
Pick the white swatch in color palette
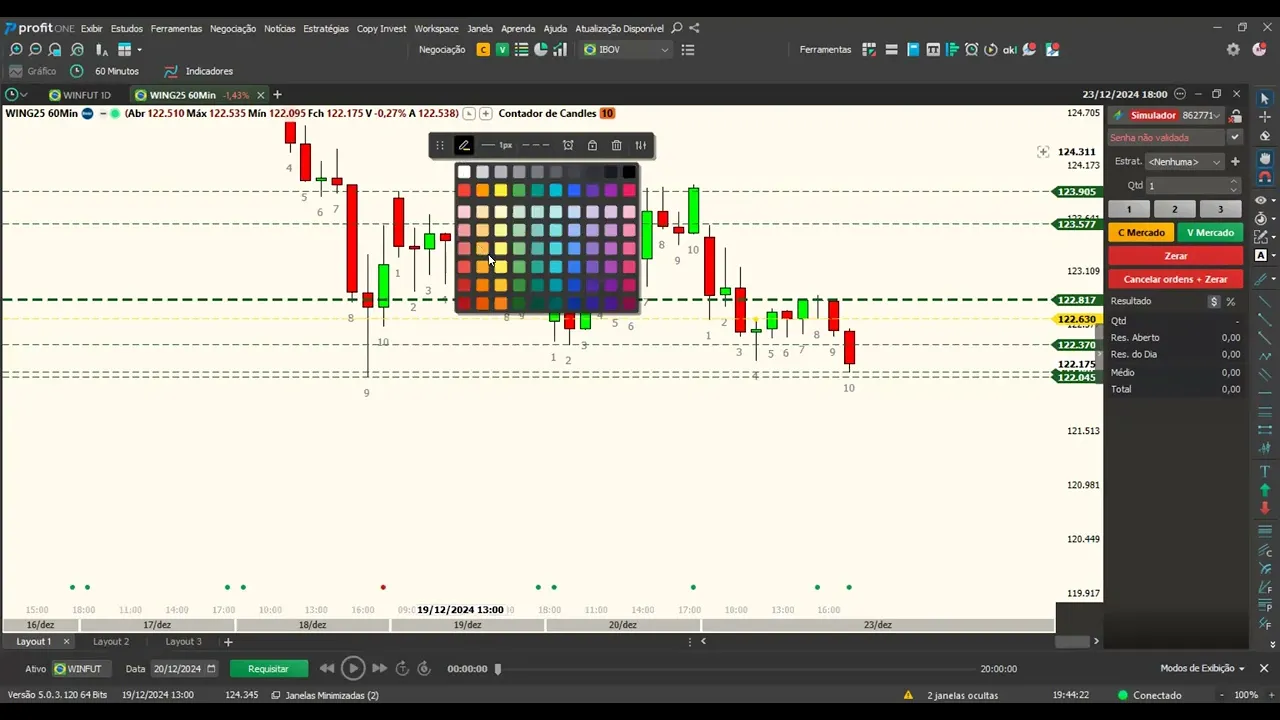point(464,172)
